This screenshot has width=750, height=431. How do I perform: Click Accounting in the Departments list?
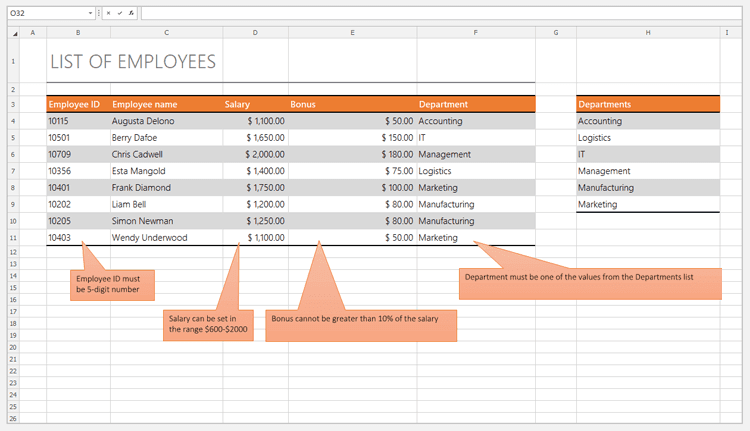coord(648,121)
